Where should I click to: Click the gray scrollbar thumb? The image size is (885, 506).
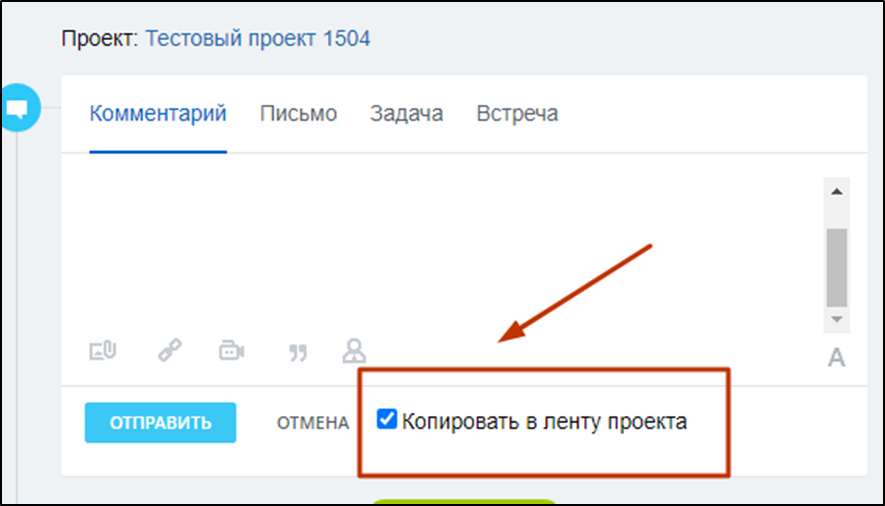point(837,266)
